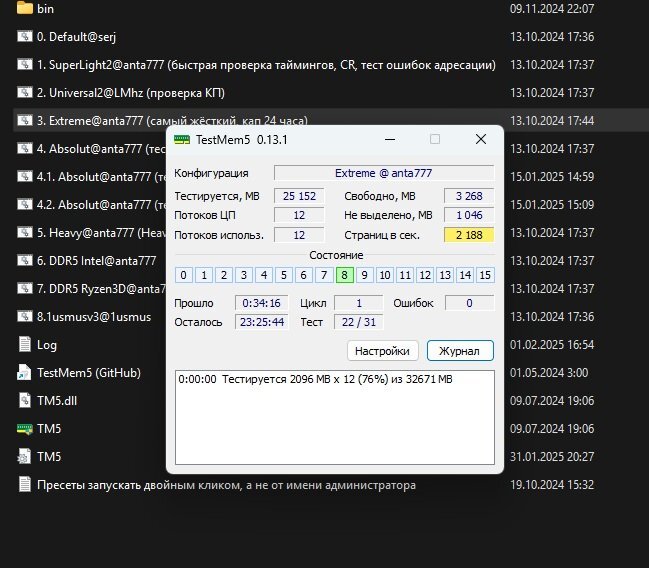The width and height of the screenshot is (649, 568).
Task: Select the 6. DDR5 Intel@anta777 preset
Action: point(96,261)
